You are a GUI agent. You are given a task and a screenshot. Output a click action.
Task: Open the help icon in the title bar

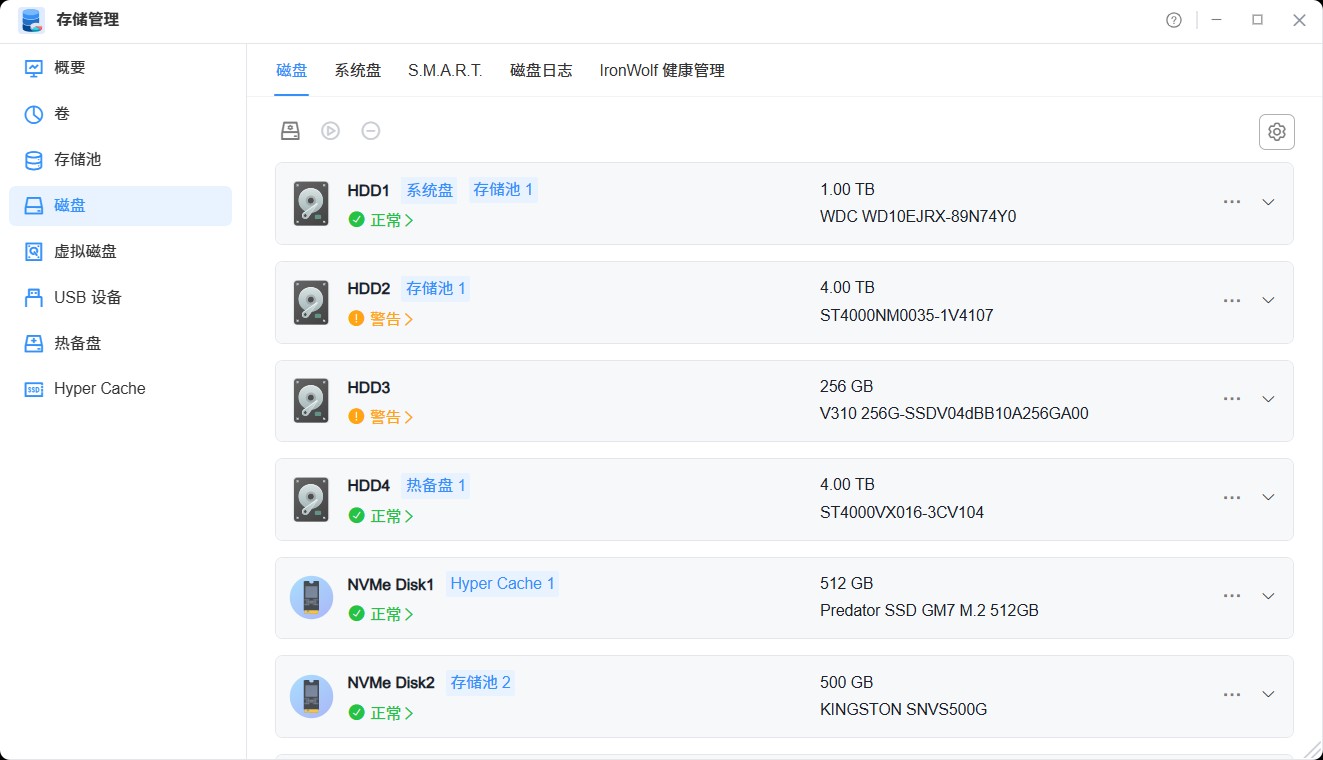[1173, 19]
